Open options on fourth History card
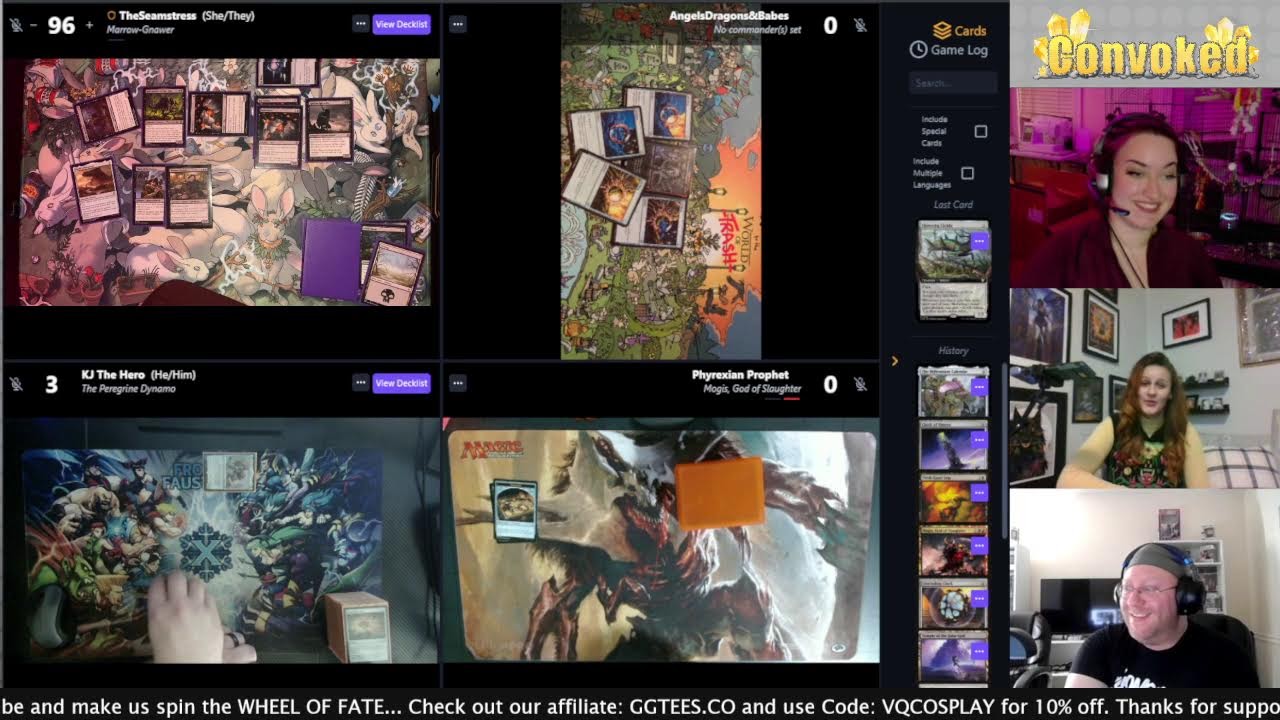 tap(979, 545)
